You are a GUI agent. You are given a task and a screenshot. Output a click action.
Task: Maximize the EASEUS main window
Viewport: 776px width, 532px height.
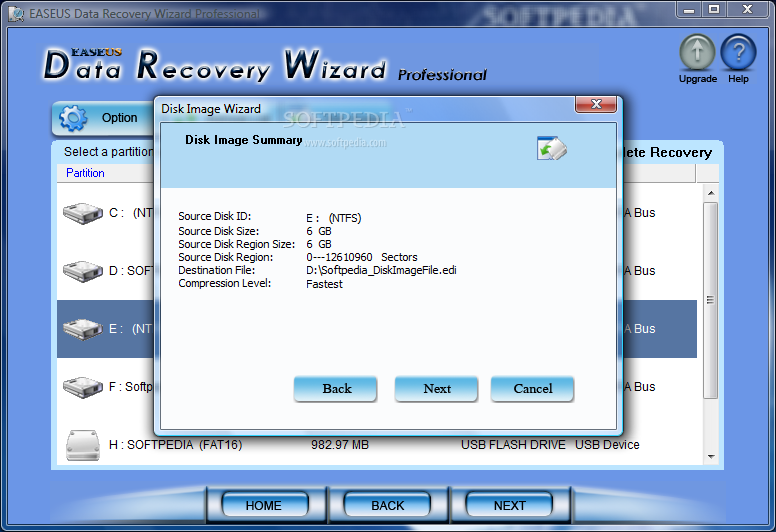pos(714,9)
